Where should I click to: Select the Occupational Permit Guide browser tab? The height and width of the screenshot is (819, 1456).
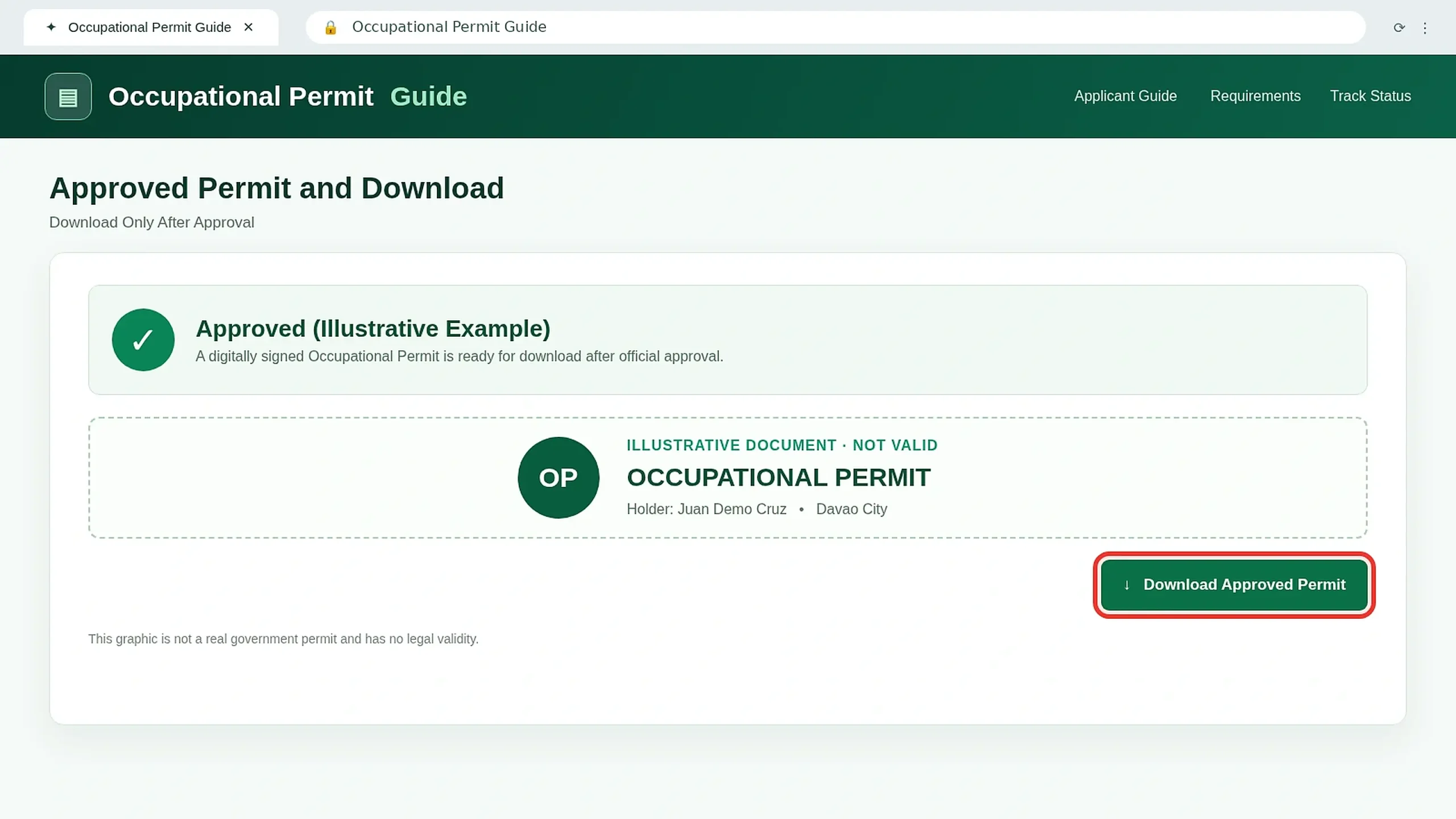151,27
